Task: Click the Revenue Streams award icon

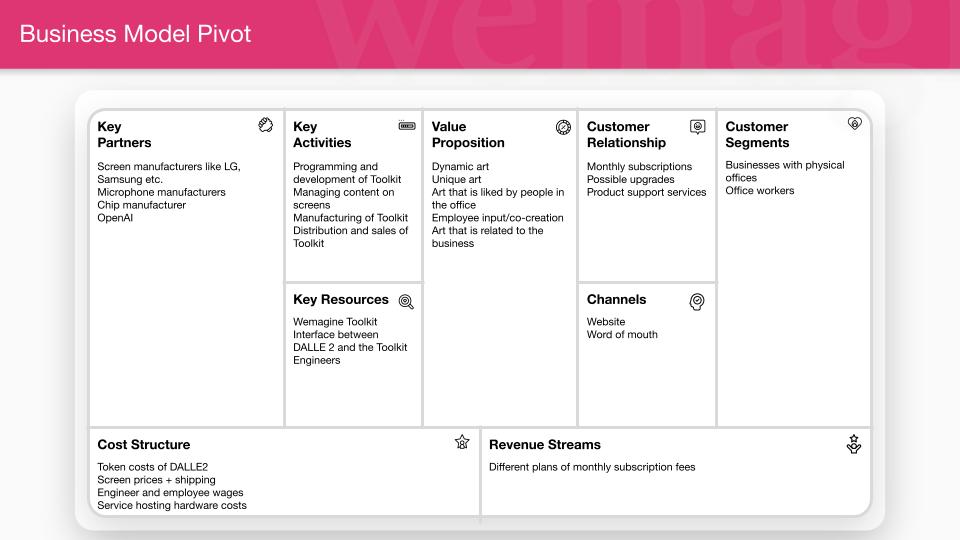Action: (x=853, y=444)
